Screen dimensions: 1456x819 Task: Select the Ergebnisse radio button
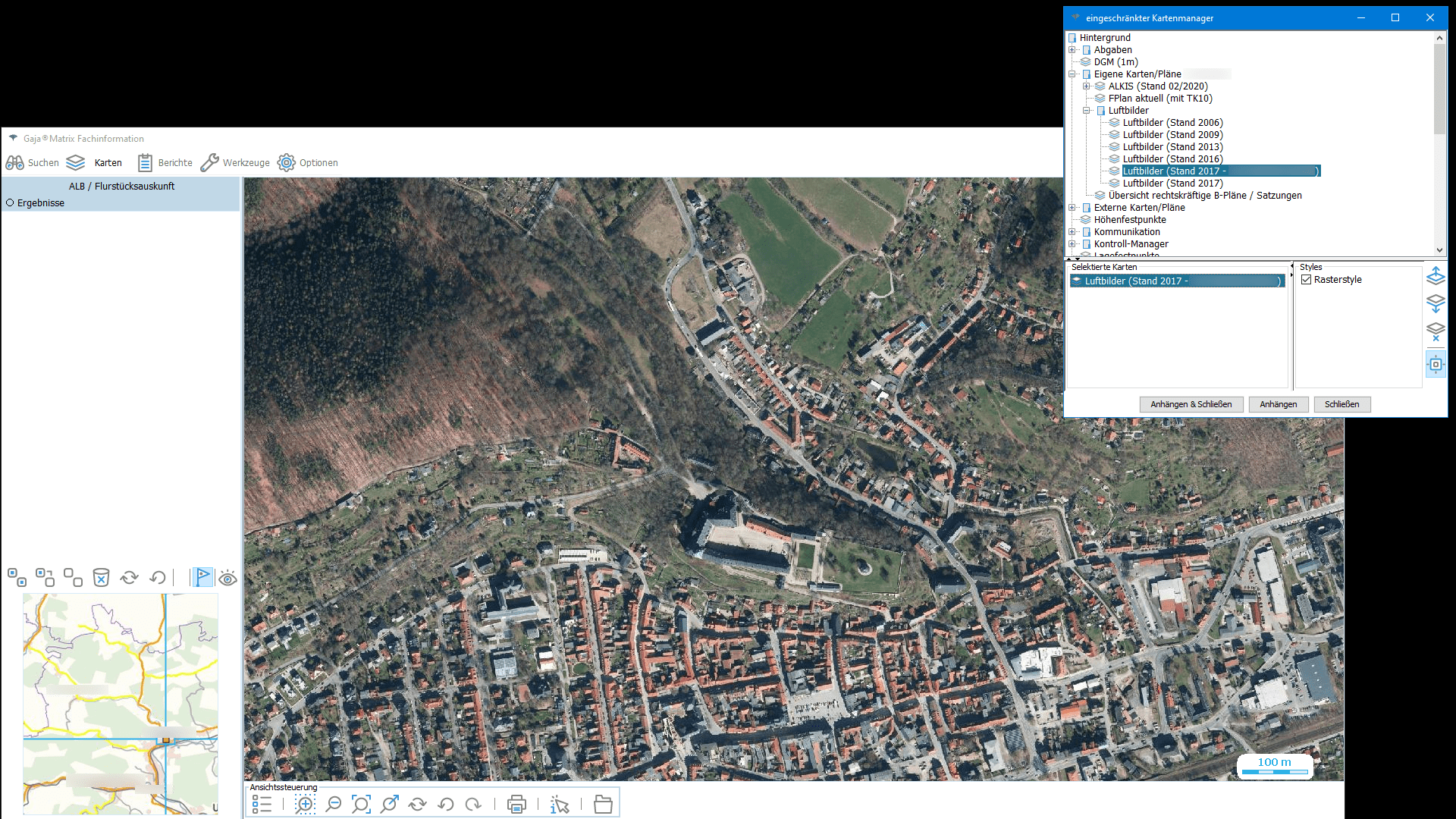click(11, 203)
